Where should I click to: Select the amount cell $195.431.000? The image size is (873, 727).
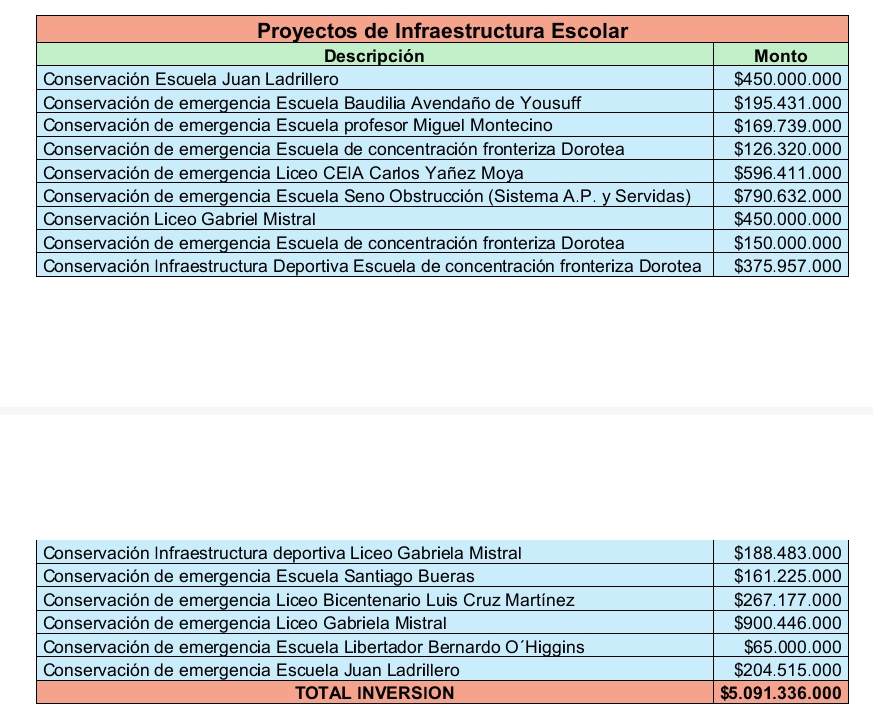tap(787, 102)
